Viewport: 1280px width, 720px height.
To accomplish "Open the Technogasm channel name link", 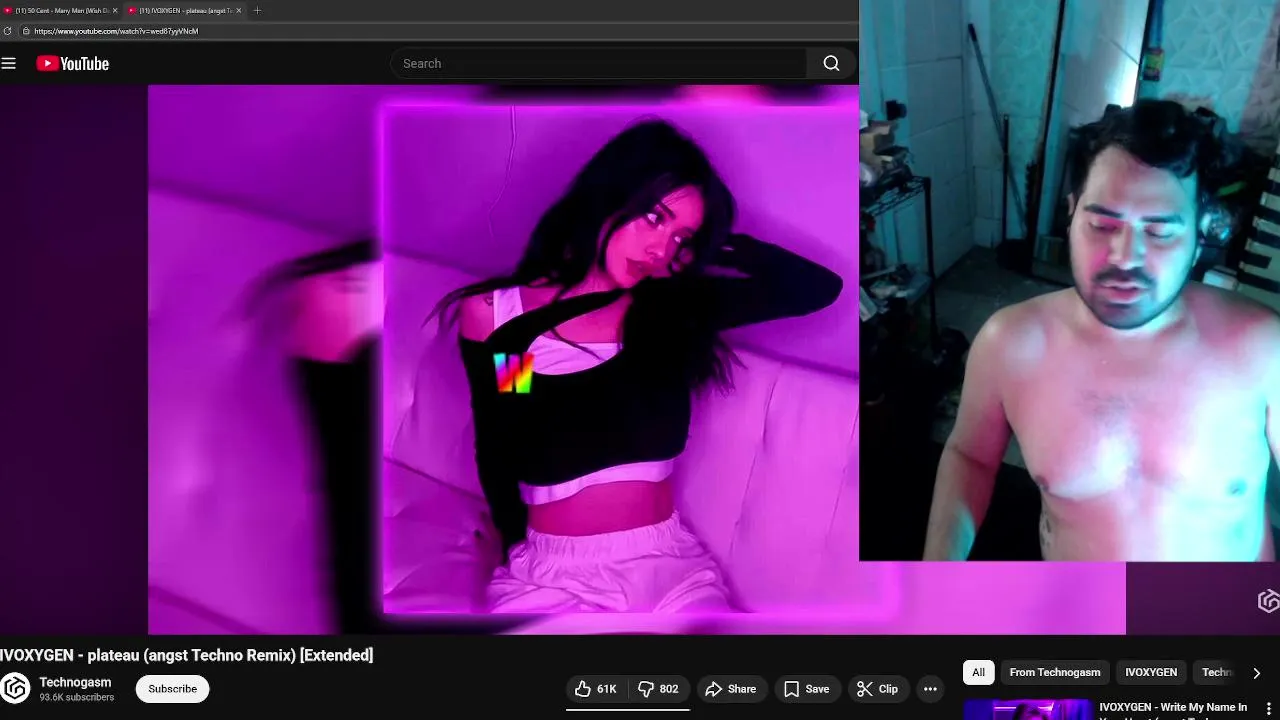I will (75, 682).
